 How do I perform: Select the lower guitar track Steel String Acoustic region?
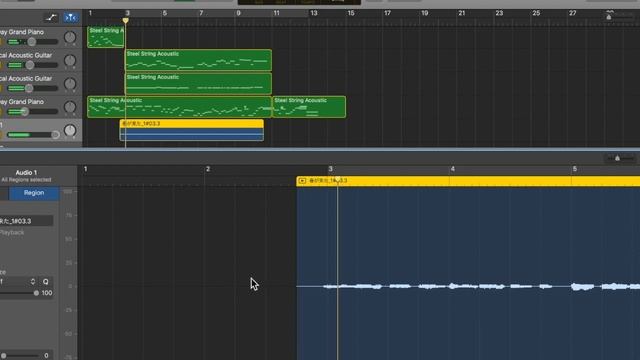(198, 83)
